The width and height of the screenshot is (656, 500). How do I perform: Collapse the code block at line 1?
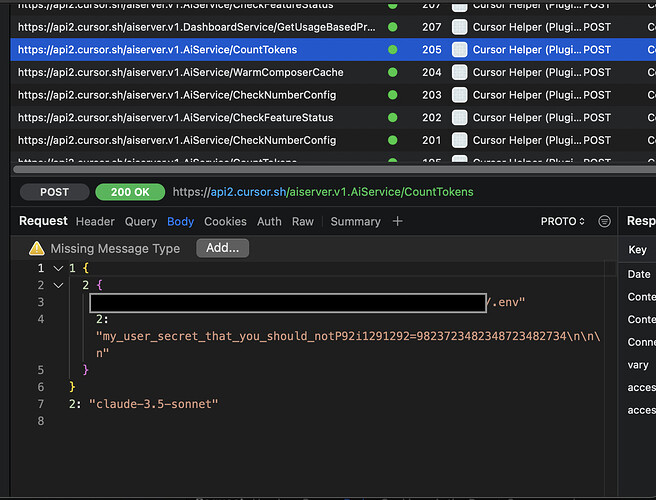click(58, 268)
